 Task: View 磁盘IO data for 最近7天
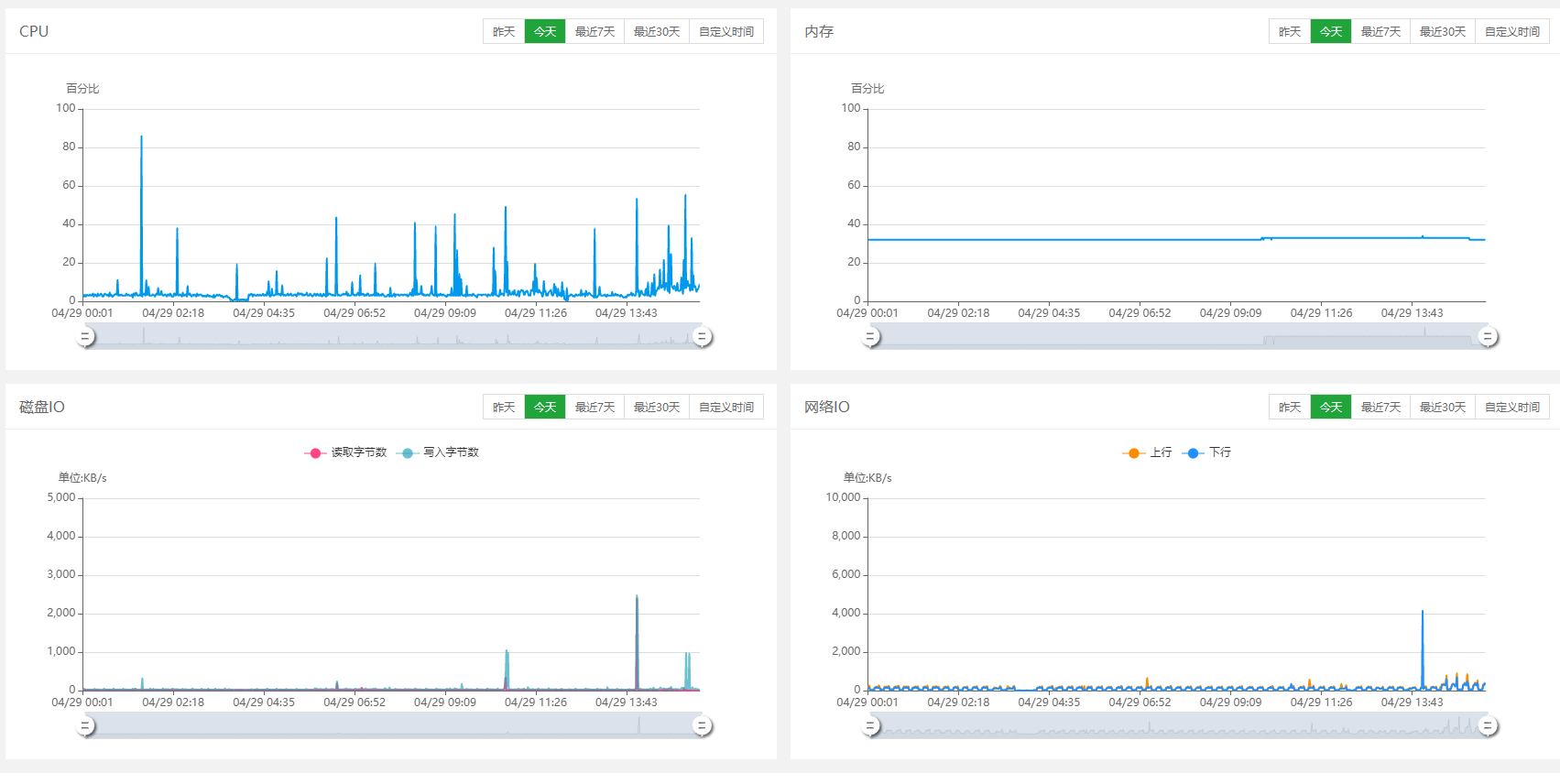click(595, 408)
